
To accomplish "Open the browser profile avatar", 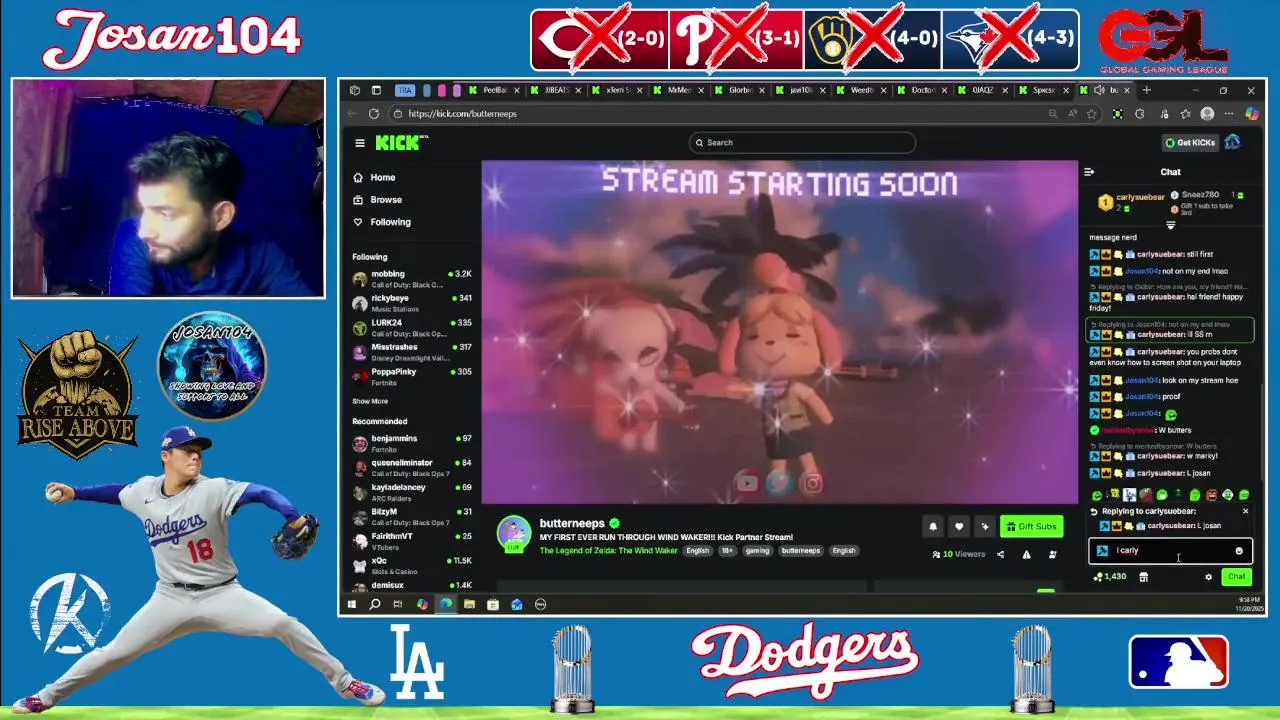I will pos(1207,114).
